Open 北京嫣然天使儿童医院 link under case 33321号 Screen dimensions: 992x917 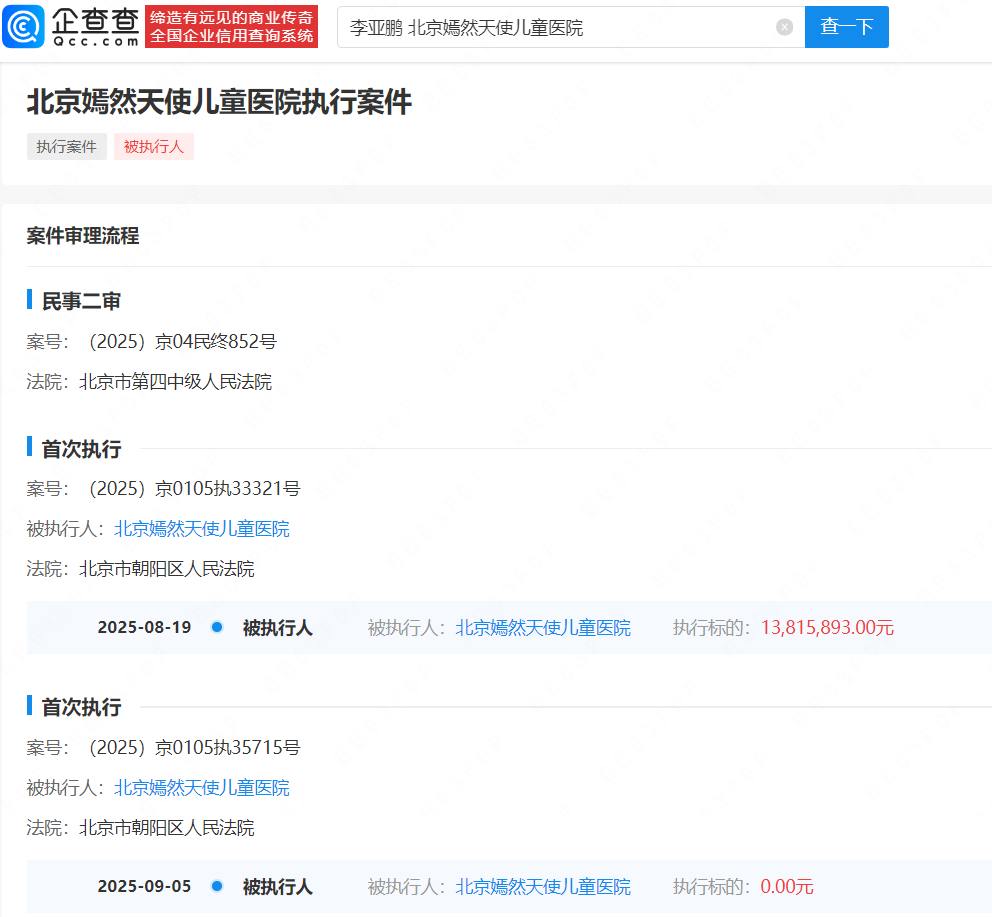[x=202, y=528]
